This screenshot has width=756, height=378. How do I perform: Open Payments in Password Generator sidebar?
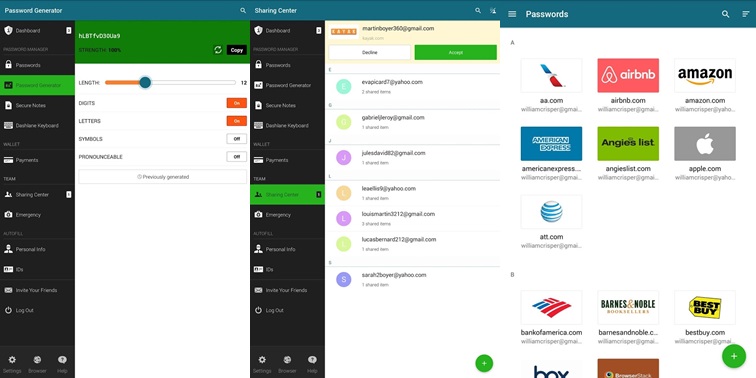click(37, 160)
